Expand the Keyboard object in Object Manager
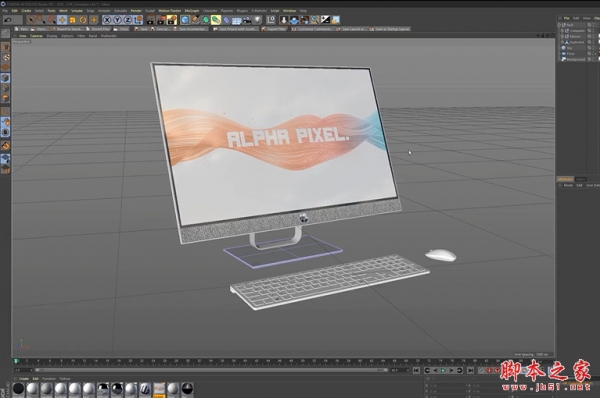 point(562,42)
